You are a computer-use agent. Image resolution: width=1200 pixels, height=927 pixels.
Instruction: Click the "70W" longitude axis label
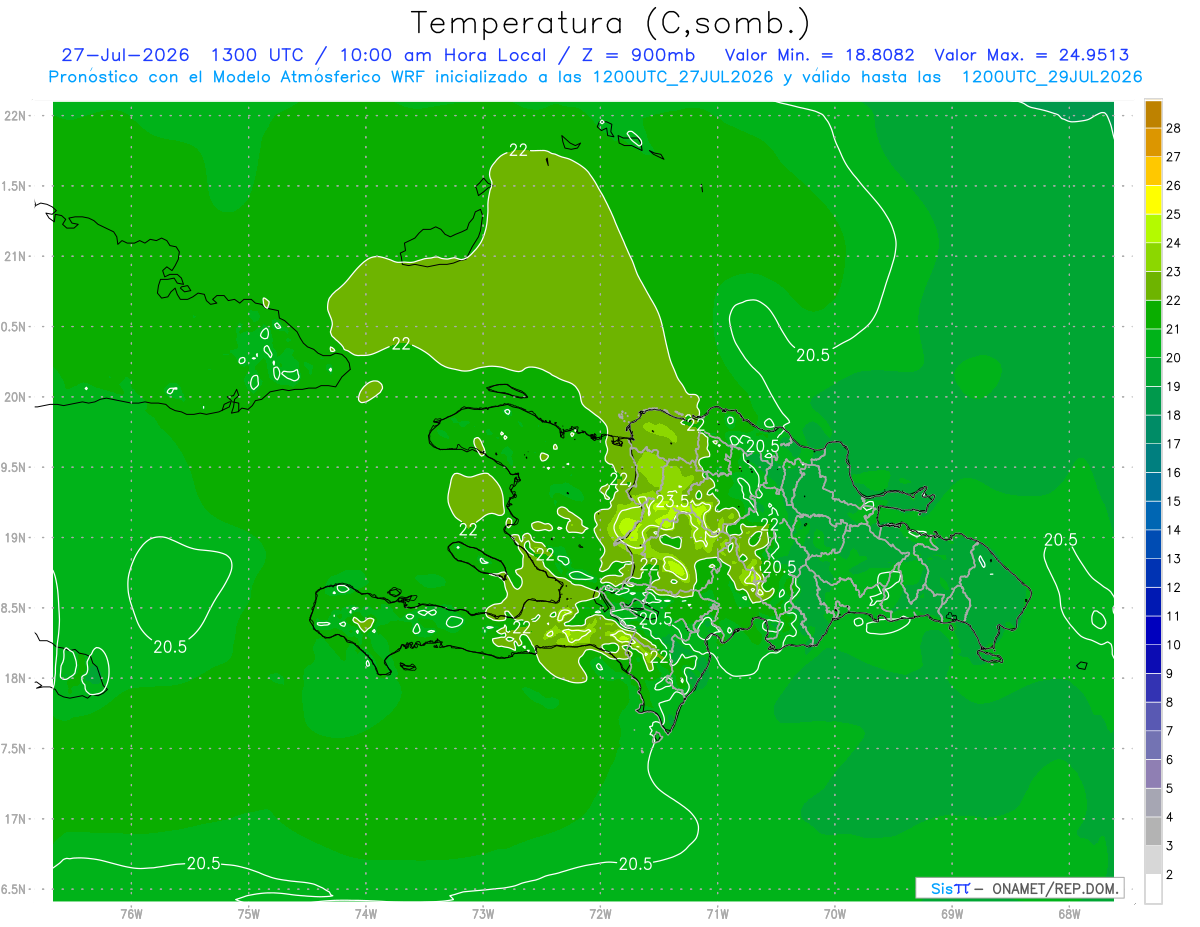[x=835, y=912]
